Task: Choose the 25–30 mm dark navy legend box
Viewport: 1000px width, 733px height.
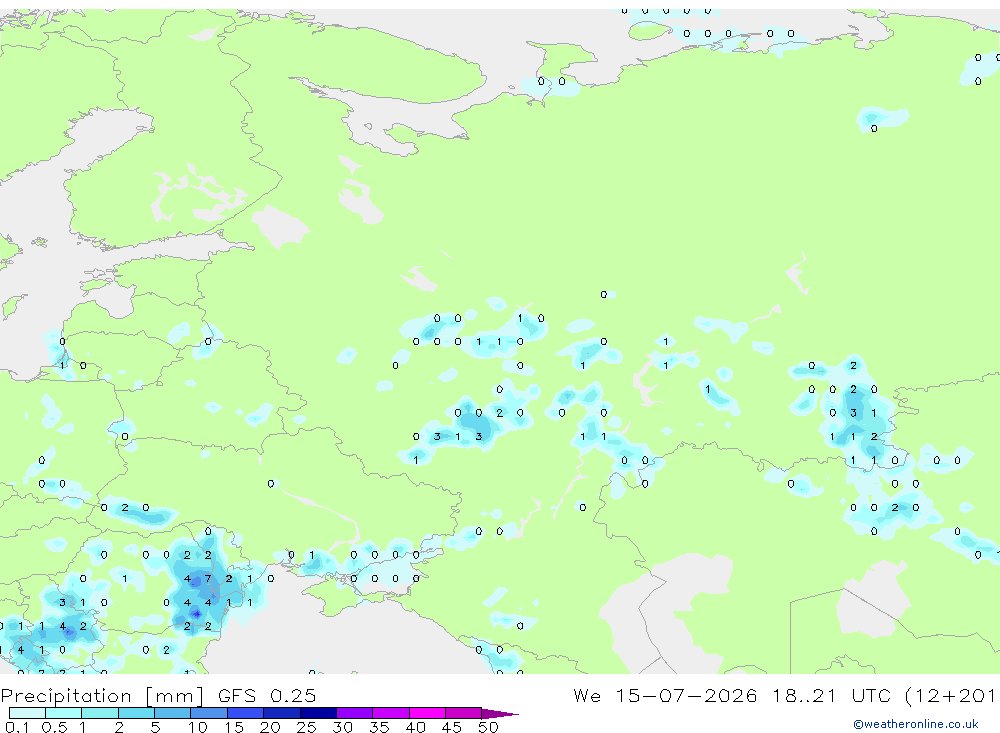Action: pos(318,713)
